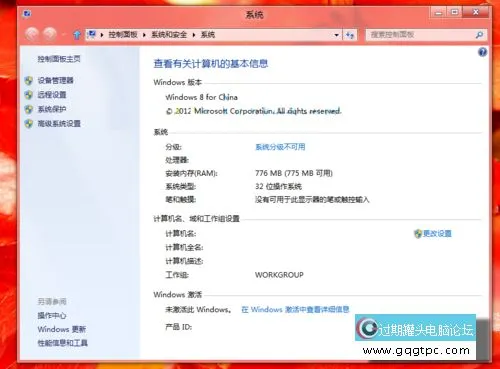Open 远程设置

click(52, 95)
